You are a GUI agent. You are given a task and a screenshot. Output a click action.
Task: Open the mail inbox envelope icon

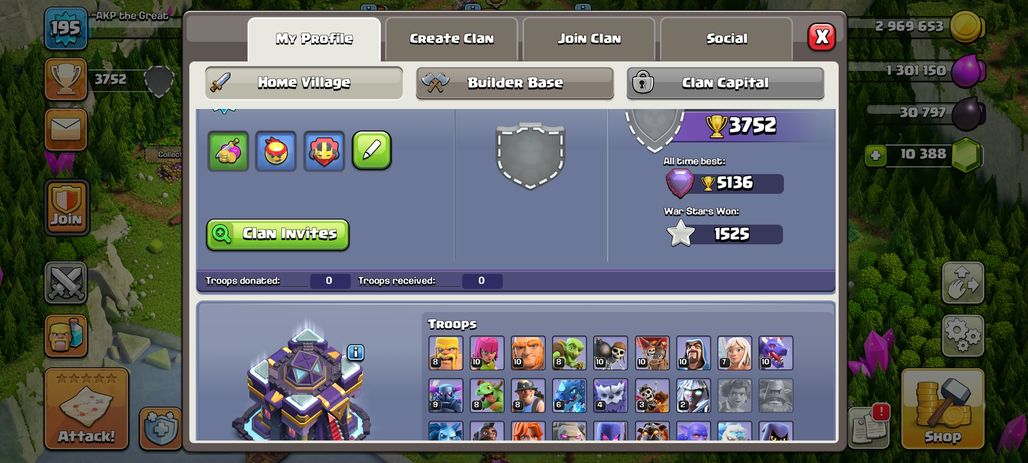tap(66, 130)
